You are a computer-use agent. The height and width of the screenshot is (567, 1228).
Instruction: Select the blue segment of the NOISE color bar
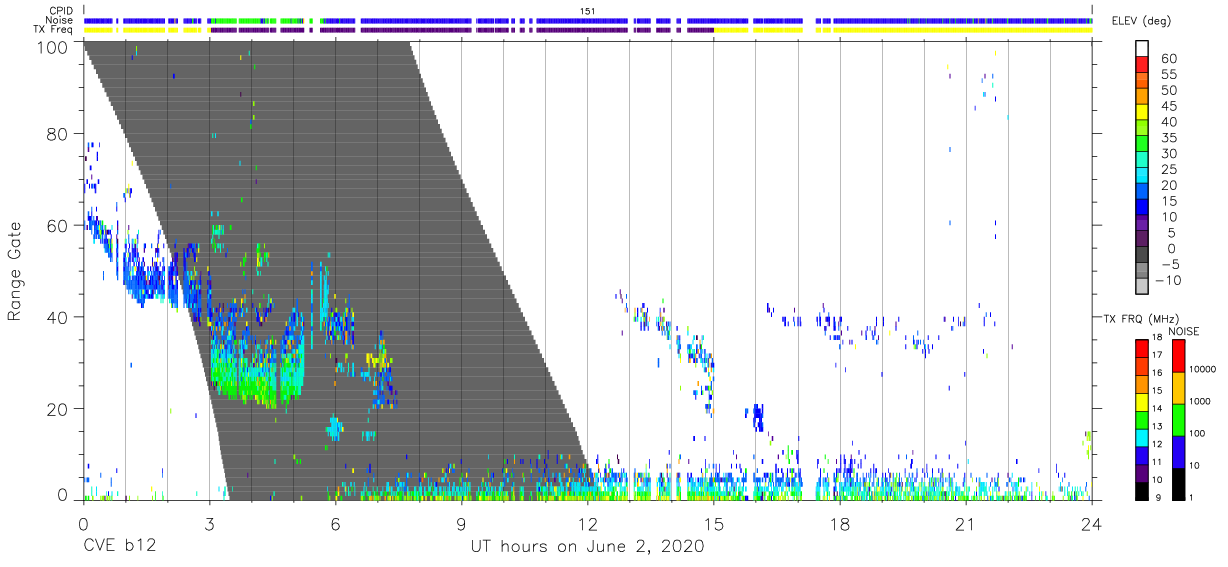(x=1178, y=450)
